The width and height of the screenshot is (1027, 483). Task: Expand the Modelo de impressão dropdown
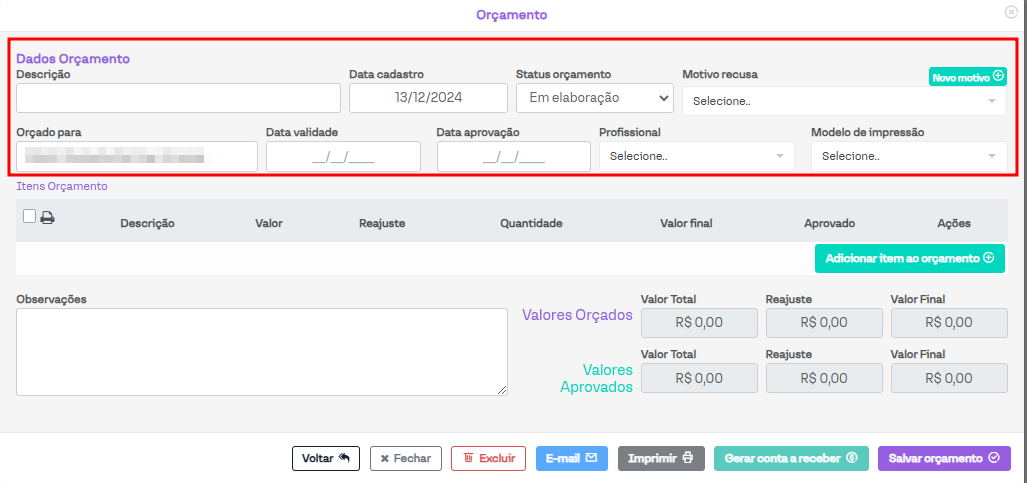click(x=908, y=156)
